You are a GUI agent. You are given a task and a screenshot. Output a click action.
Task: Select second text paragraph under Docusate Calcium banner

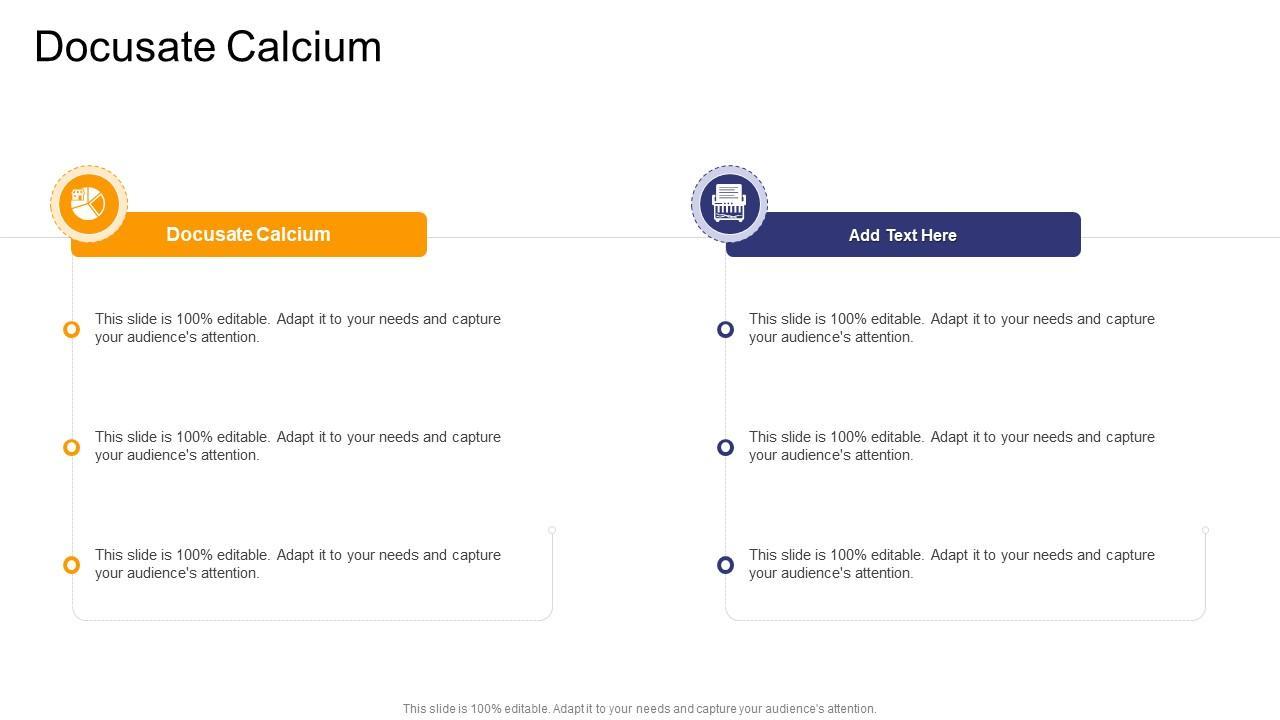coord(298,446)
